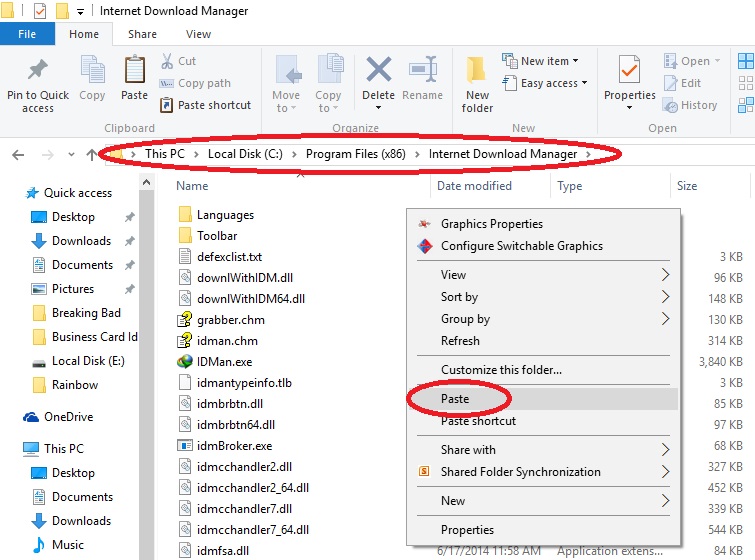This screenshot has width=755, height=560.
Task: Select Breaking Bad in Quick access
Action: [x=77, y=313]
